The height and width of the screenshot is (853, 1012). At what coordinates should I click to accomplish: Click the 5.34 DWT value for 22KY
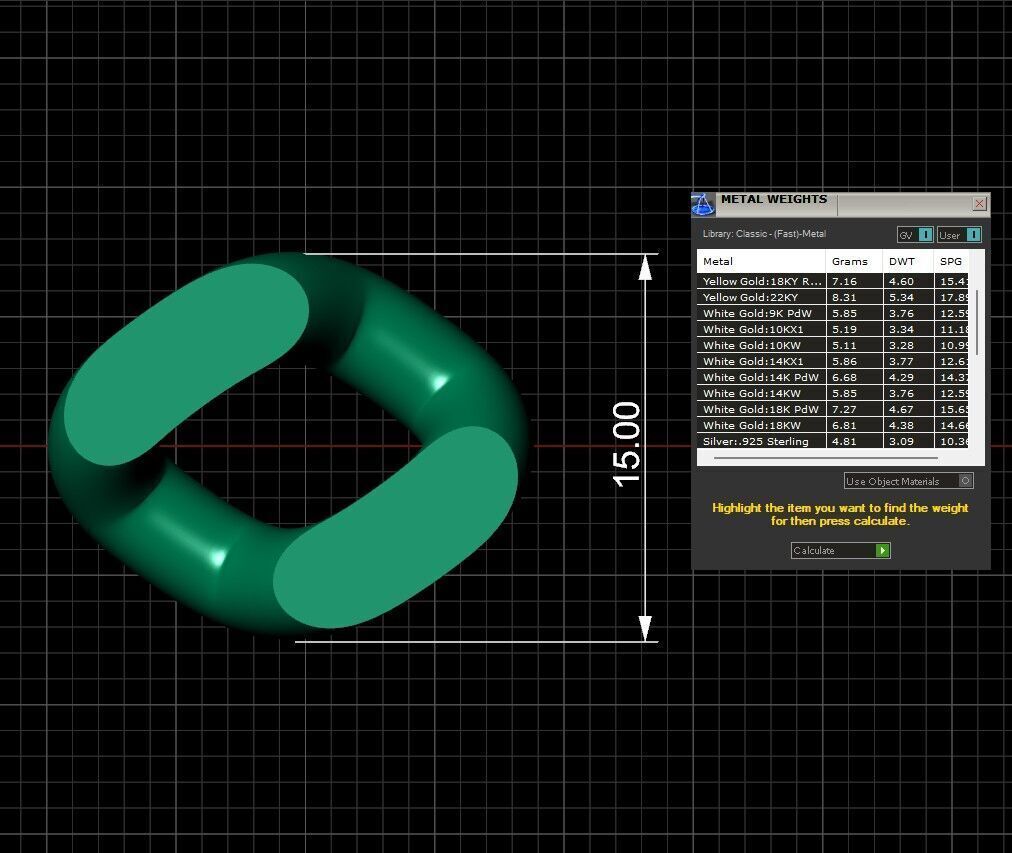(901, 297)
